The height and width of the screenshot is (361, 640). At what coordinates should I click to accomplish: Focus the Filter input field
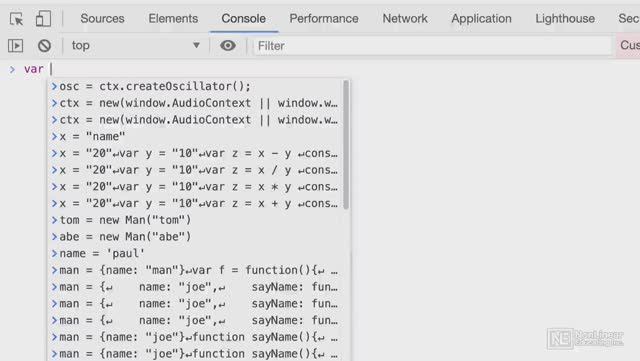coord(433,46)
